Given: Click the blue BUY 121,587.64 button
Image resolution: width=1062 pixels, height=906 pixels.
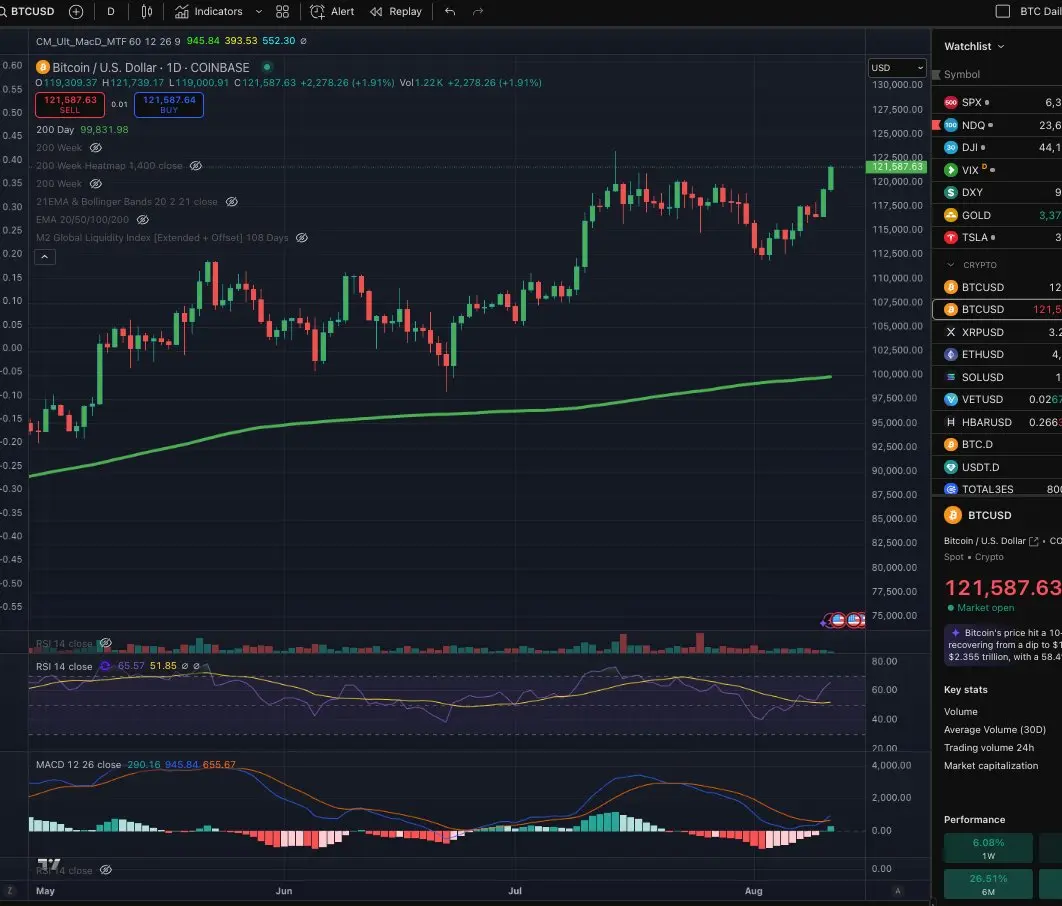Looking at the screenshot, I should coord(169,104).
